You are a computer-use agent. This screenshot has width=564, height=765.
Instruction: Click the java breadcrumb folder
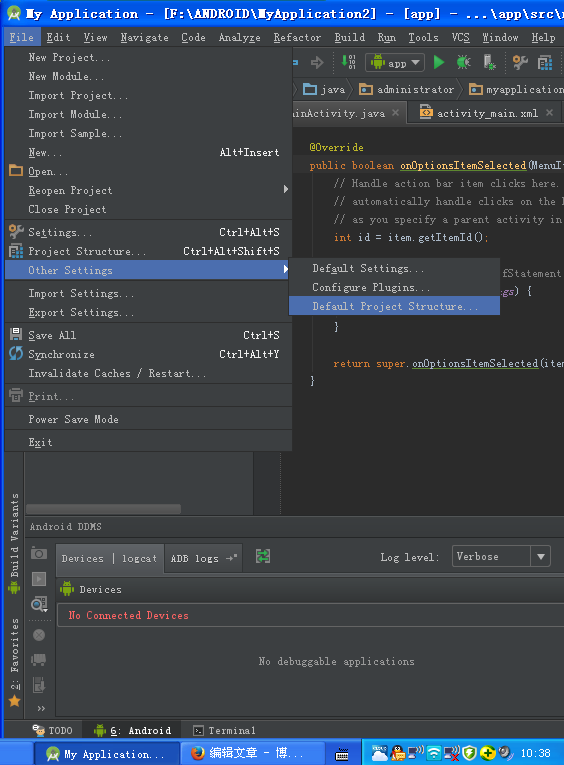point(324,89)
